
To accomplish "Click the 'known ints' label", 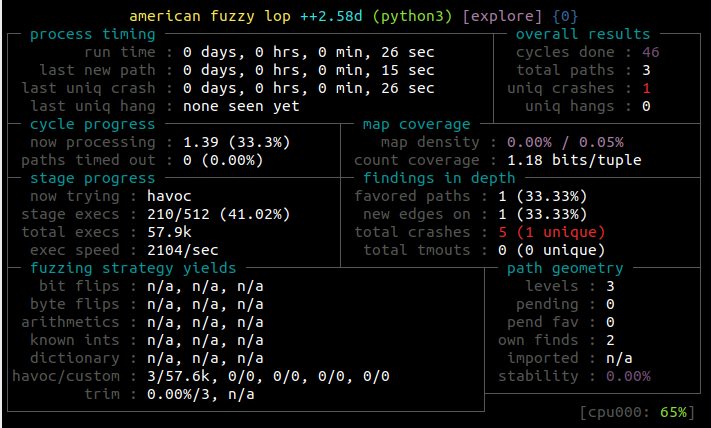I will [x=75, y=340].
